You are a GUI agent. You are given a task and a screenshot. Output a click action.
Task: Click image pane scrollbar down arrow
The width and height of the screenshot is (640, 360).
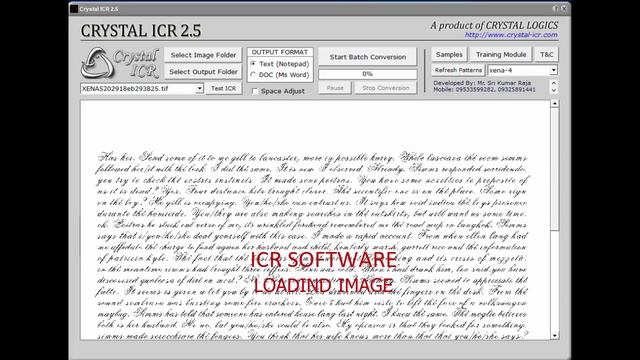click(554, 336)
